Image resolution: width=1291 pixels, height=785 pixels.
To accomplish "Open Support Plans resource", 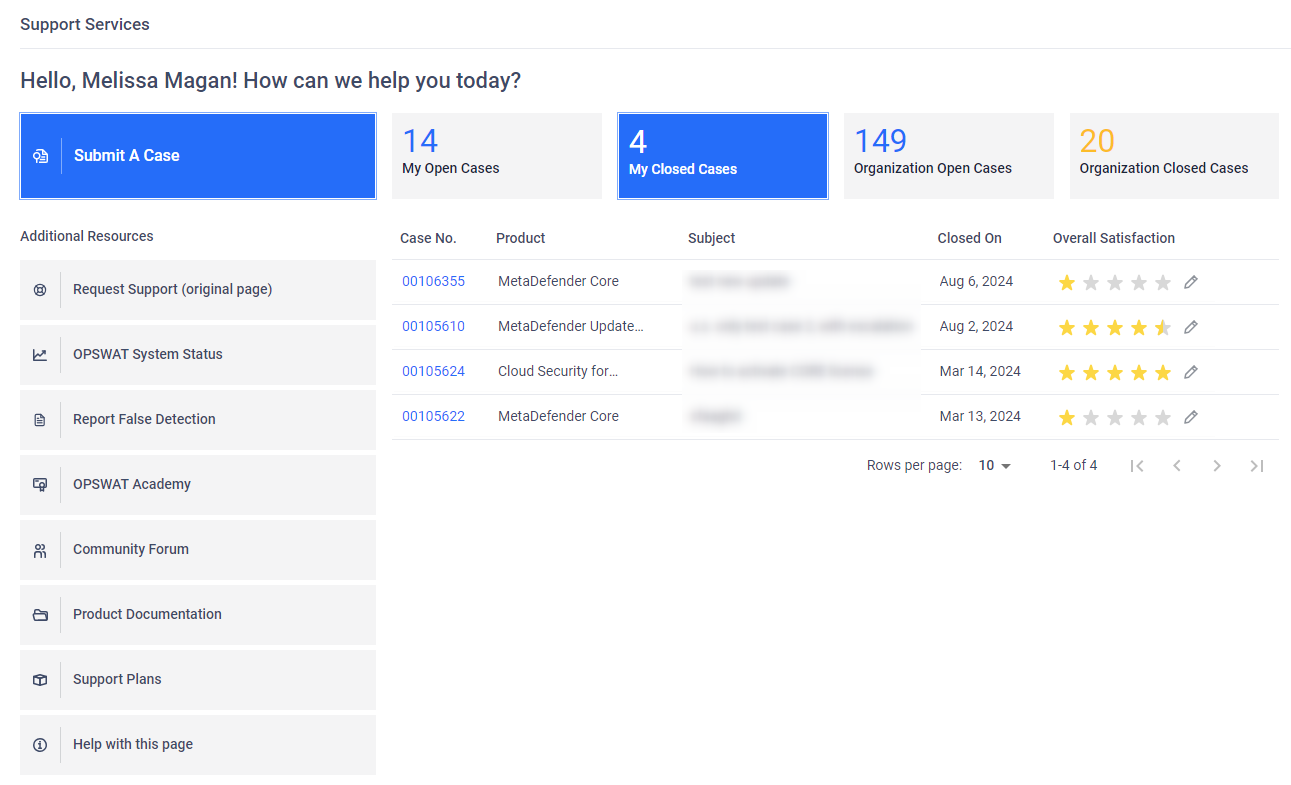I will click(198, 680).
